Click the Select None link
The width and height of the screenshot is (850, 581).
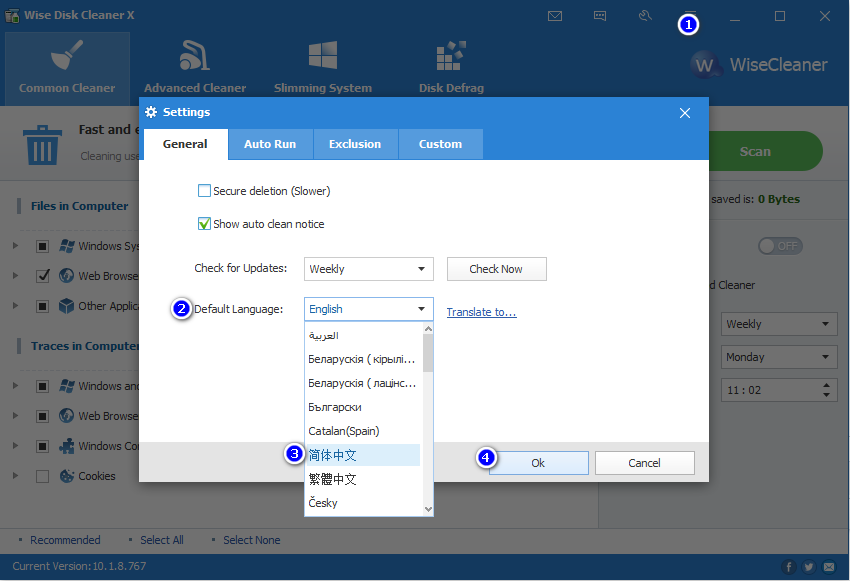click(252, 540)
